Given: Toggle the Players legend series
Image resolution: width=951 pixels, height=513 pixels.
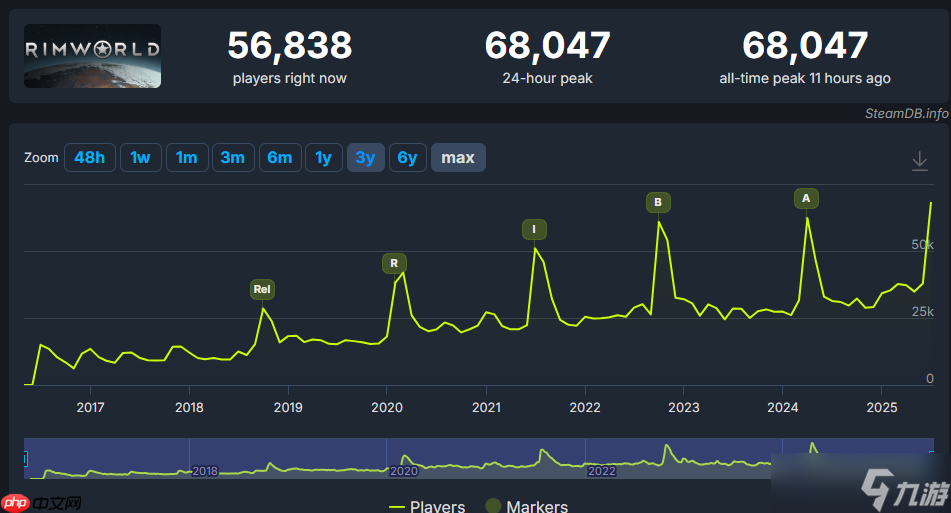Looking at the screenshot, I should 427,506.
